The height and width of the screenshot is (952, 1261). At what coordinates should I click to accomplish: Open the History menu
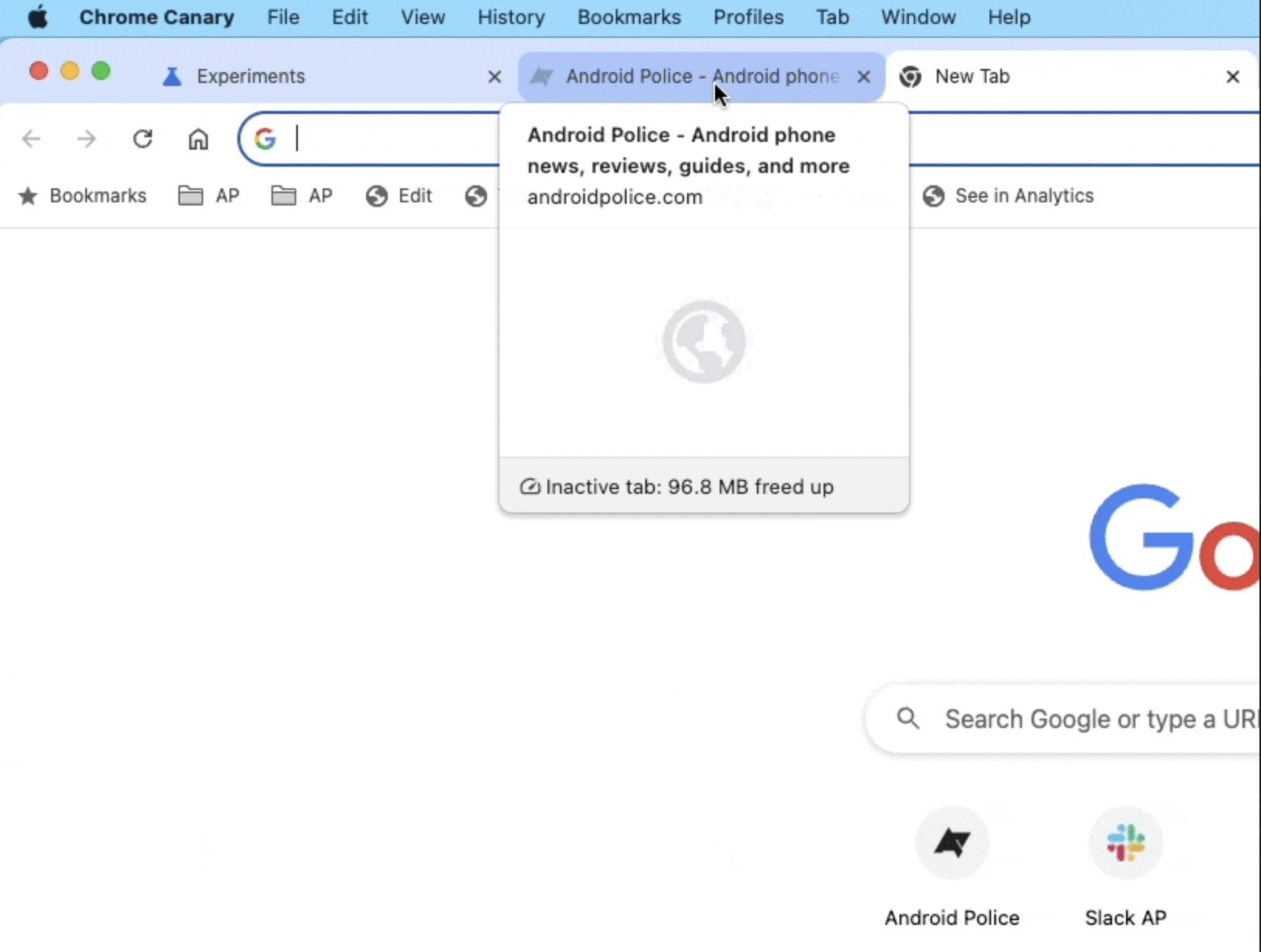tap(511, 17)
